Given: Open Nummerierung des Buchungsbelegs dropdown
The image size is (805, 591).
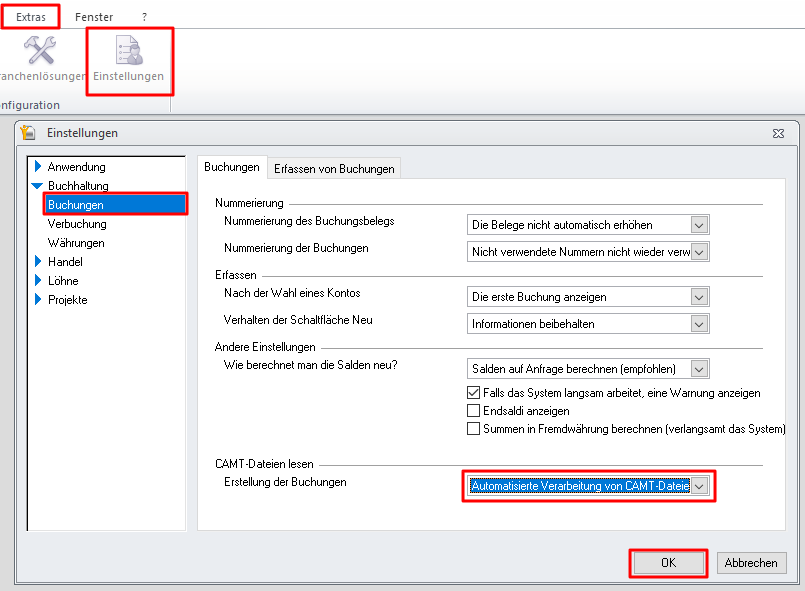Looking at the screenshot, I should [x=699, y=225].
